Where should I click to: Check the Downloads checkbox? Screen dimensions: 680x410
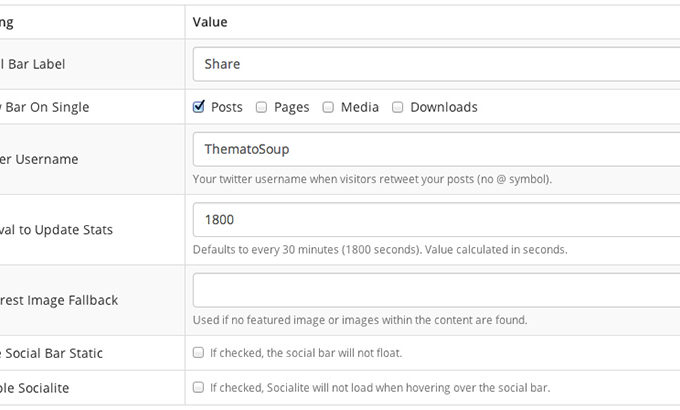pyautogui.click(x=397, y=107)
